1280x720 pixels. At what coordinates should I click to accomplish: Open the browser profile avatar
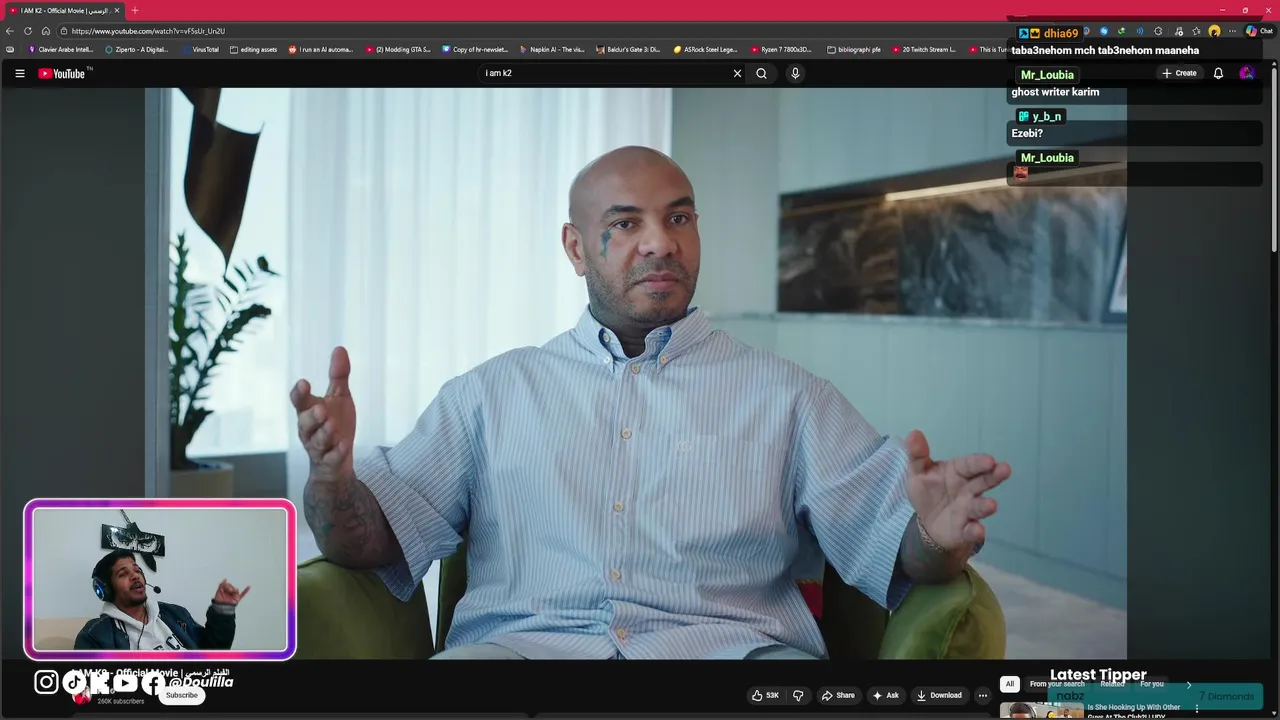click(x=1214, y=31)
